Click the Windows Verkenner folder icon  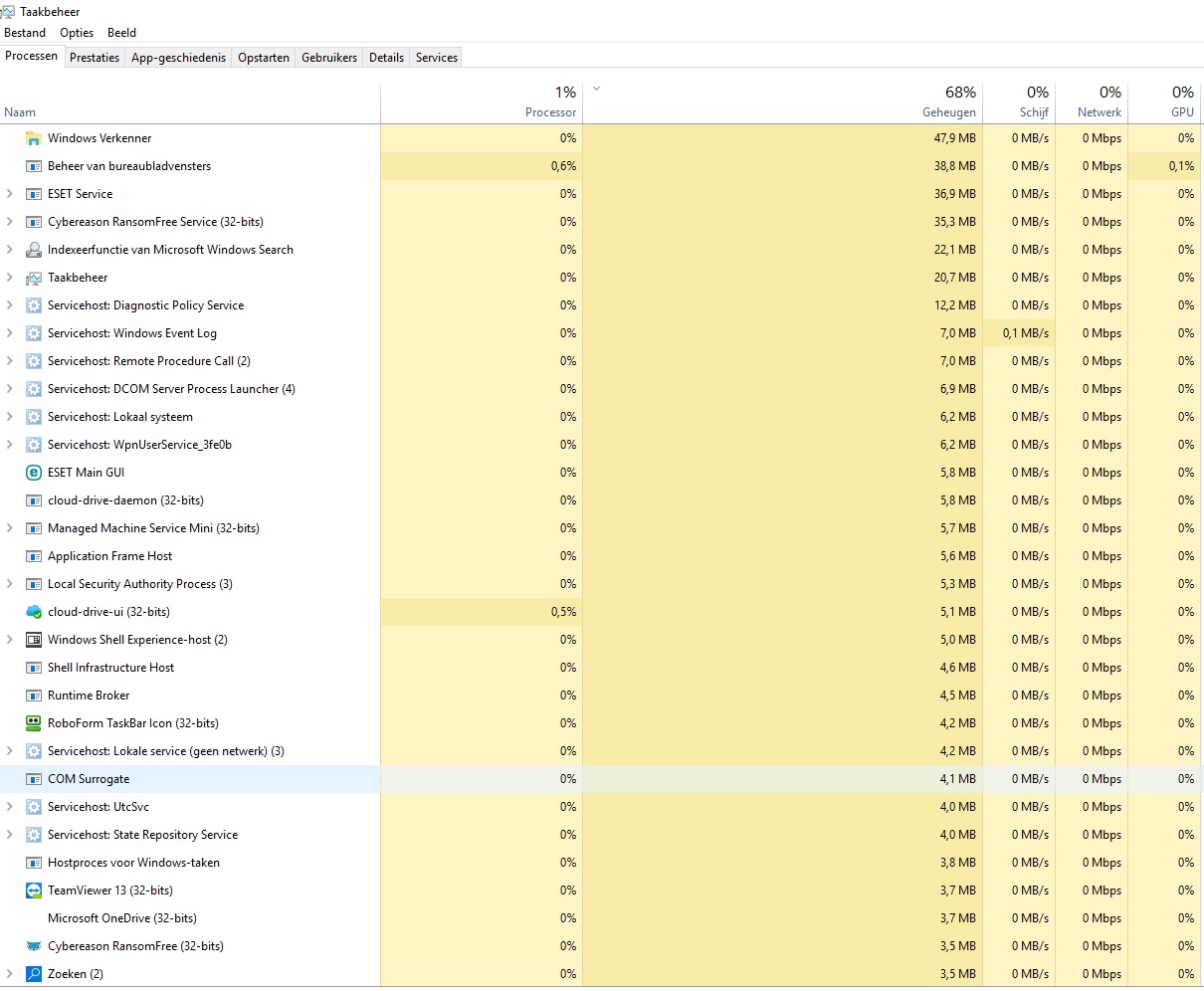pyautogui.click(x=33, y=138)
